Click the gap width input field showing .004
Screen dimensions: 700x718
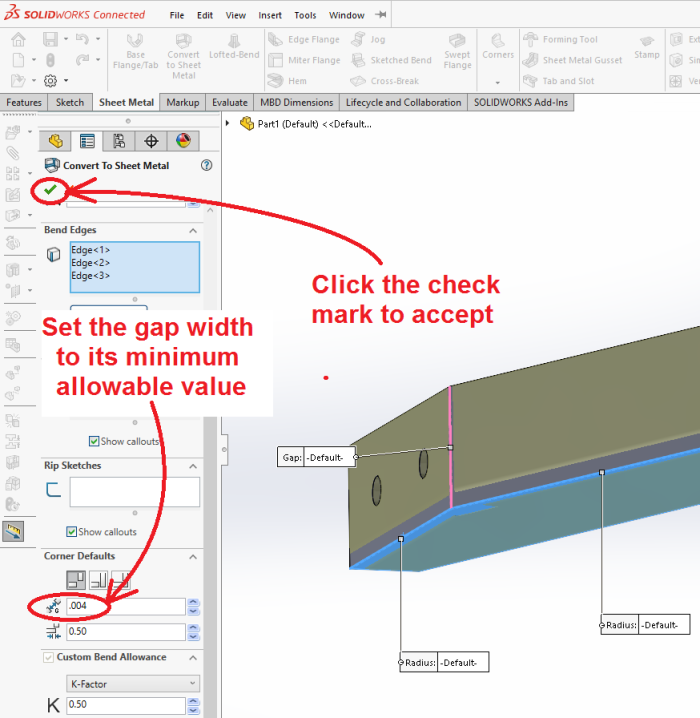click(x=125, y=606)
